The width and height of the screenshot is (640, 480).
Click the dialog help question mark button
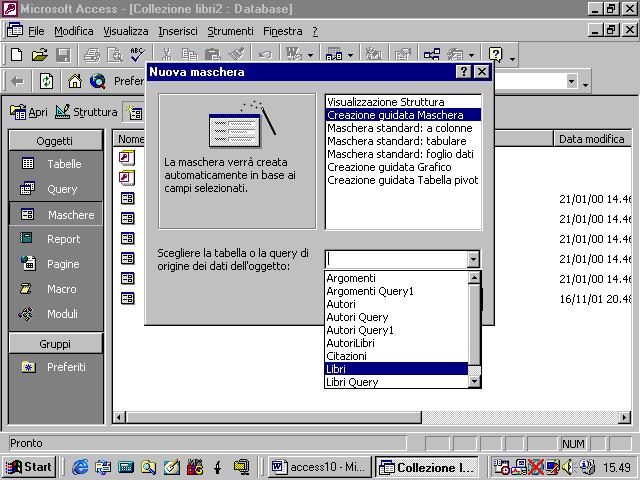[463, 72]
